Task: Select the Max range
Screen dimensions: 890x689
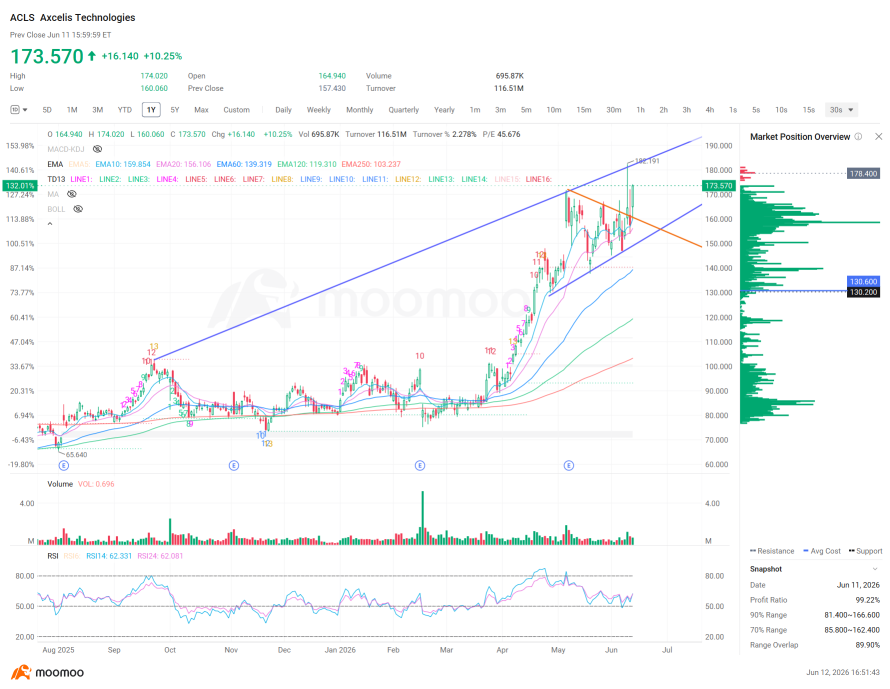Action: pos(201,110)
